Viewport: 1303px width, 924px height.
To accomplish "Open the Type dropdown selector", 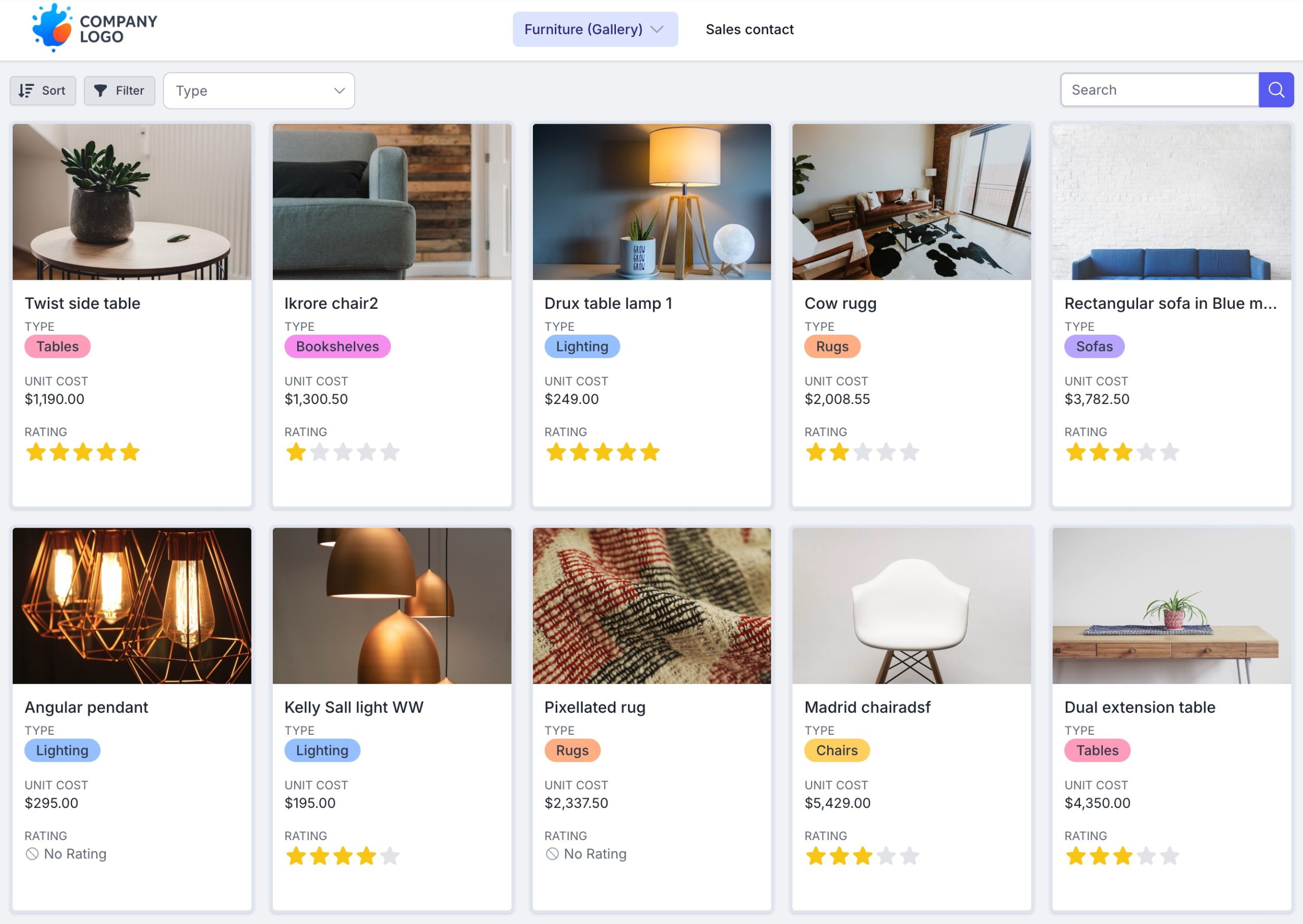I will coord(259,91).
